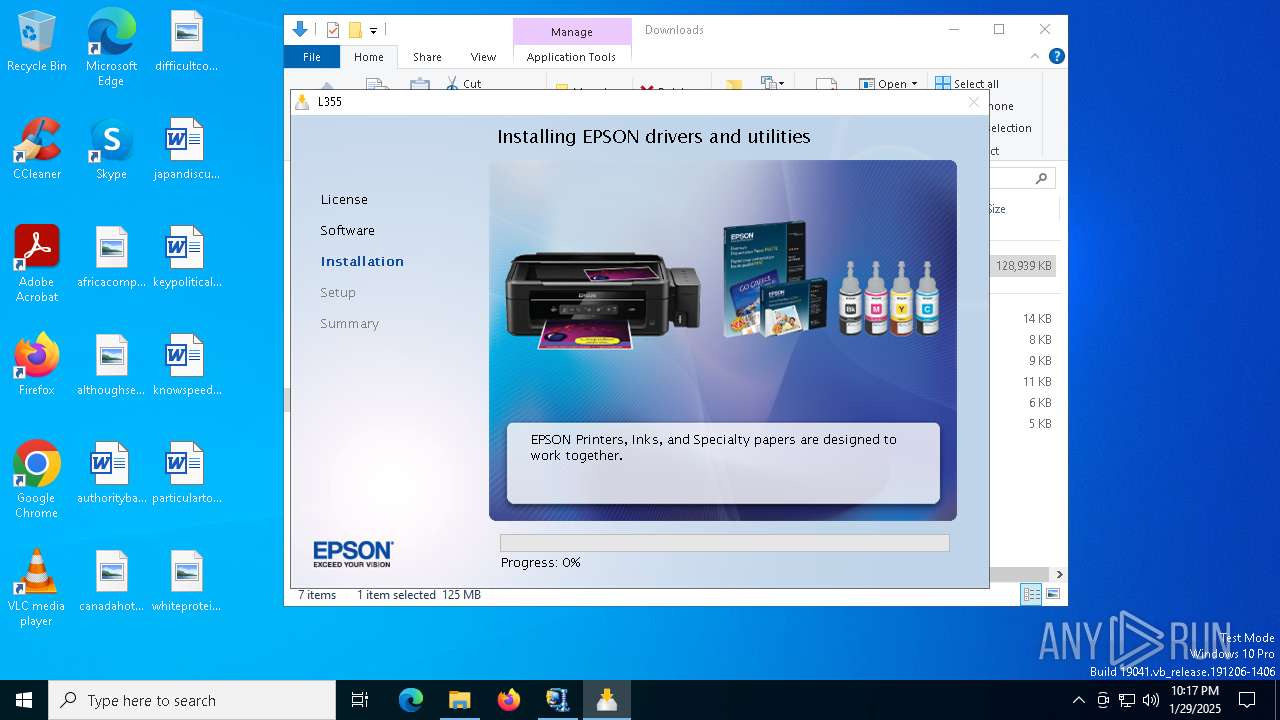Click the Select all button in ribbon
Image resolution: width=1280 pixels, height=720 pixels.
[x=967, y=84]
